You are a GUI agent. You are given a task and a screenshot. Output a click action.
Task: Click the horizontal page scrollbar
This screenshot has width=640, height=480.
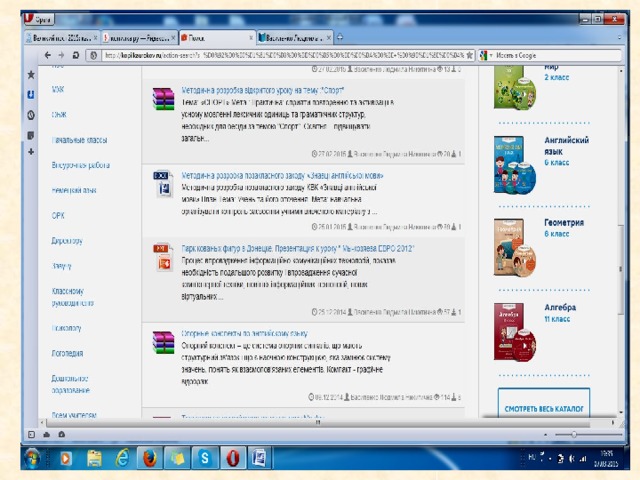point(318,423)
